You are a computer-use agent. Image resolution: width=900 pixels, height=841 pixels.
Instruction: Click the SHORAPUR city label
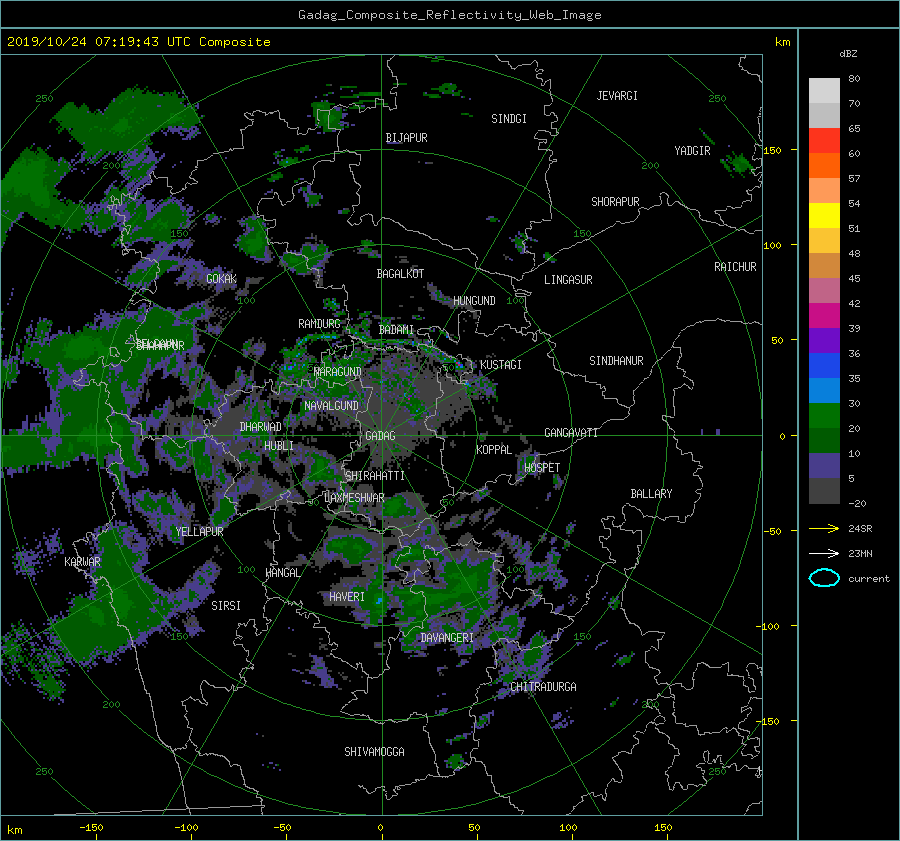click(615, 202)
